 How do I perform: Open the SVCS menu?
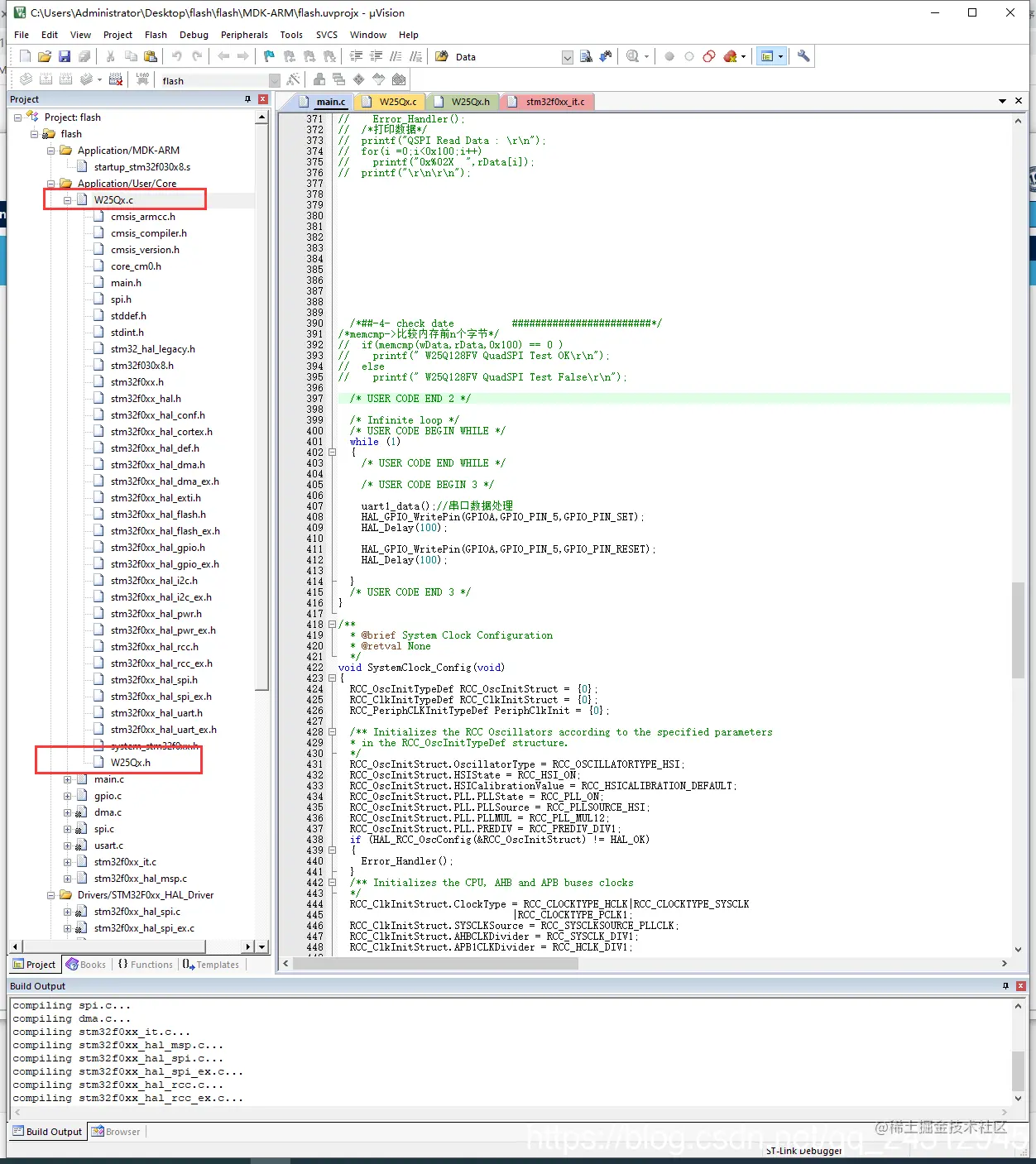327,35
